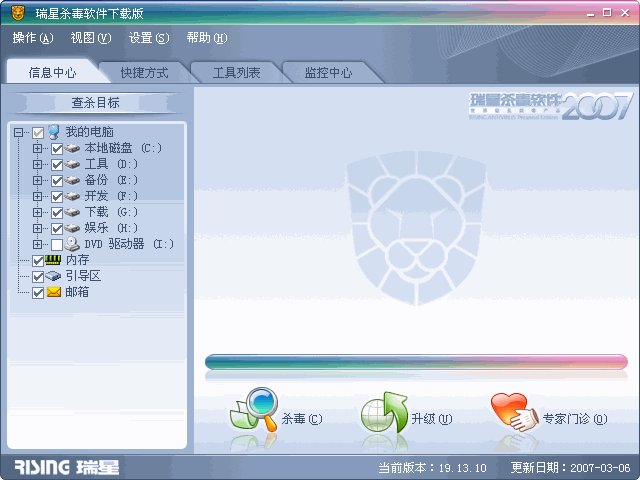The height and width of the screenshot is (480, 640).
Task: Click the drive icon for 下载 (G:)
Action: coord(72,212)
